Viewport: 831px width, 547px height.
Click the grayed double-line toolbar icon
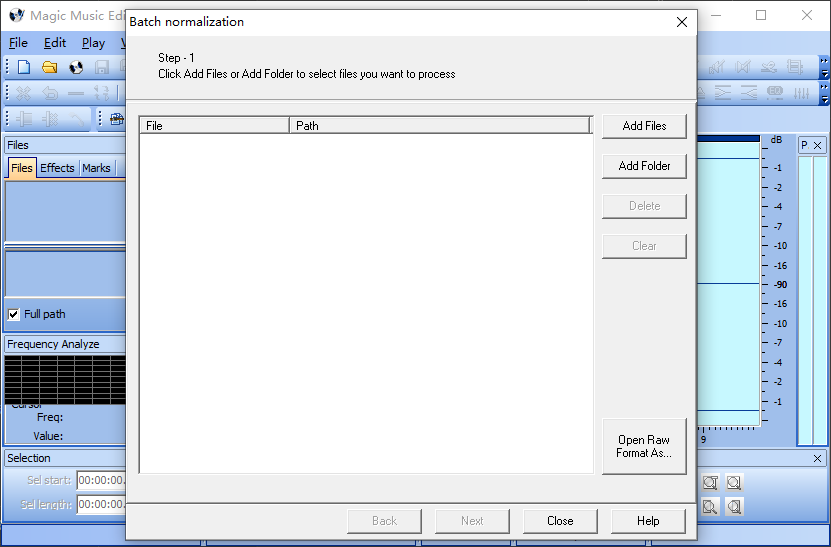coord(76,93)
